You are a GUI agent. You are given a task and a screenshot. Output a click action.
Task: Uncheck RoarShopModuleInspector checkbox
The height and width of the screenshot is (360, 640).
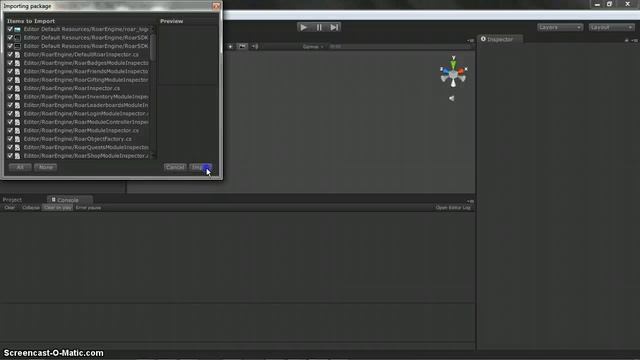pyautogui.click(x=10, y=156)
